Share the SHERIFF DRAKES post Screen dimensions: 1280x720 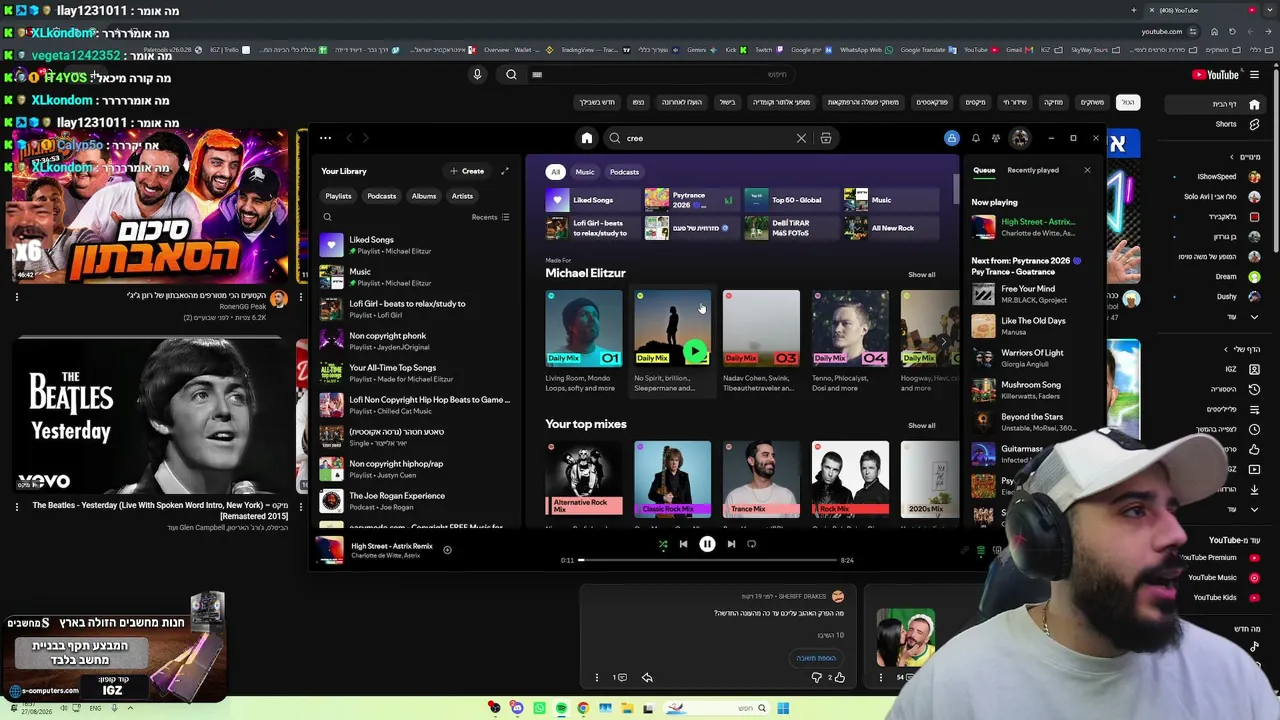click(647, 677)
